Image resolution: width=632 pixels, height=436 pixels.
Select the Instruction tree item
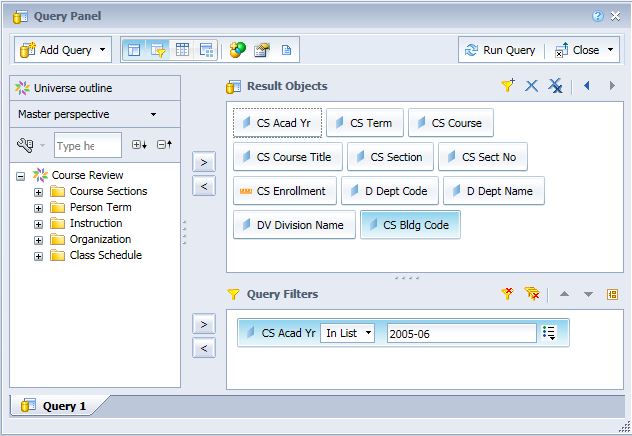tap(96, 223)
